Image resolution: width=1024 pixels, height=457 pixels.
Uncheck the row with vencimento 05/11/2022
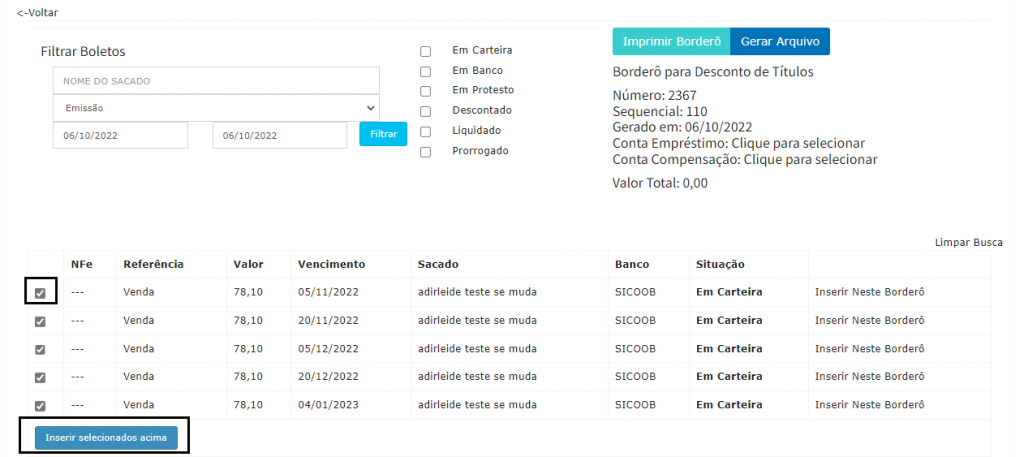pyautogui.click(x=40, y=293)
